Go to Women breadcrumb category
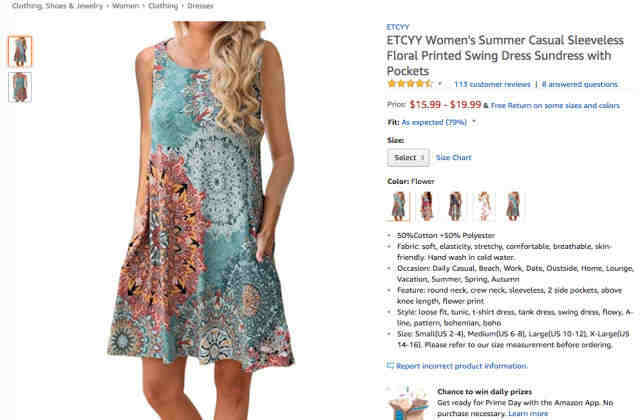This screenshot has height=420, width=640. (x=125, y=6)
